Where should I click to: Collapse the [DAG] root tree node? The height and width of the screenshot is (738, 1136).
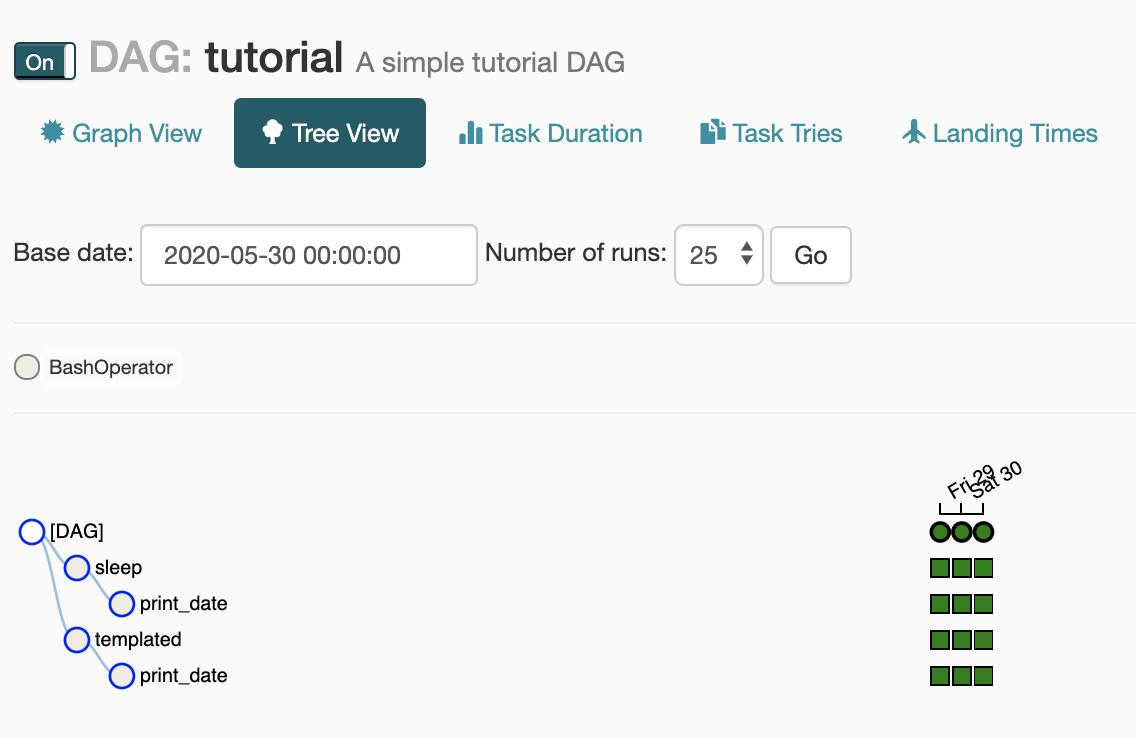[32, 532]
